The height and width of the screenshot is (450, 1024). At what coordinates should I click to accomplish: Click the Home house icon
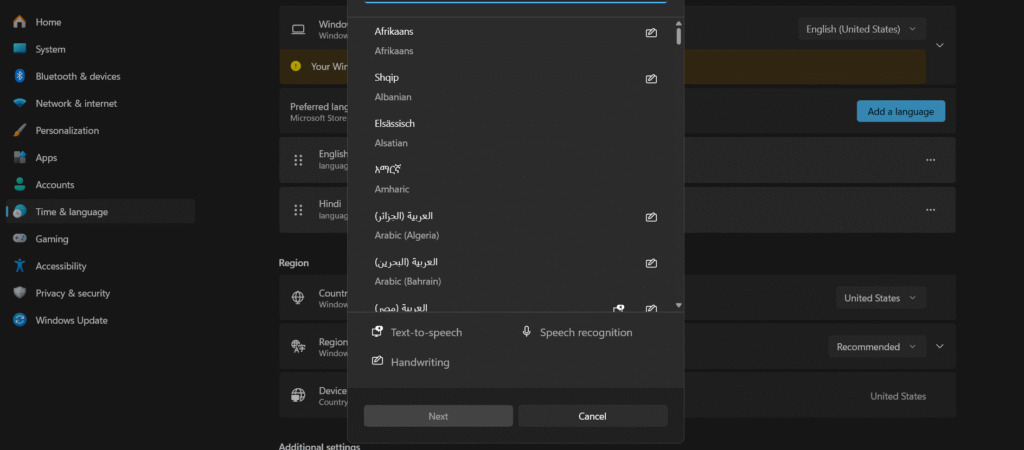[x=20, y=22]
